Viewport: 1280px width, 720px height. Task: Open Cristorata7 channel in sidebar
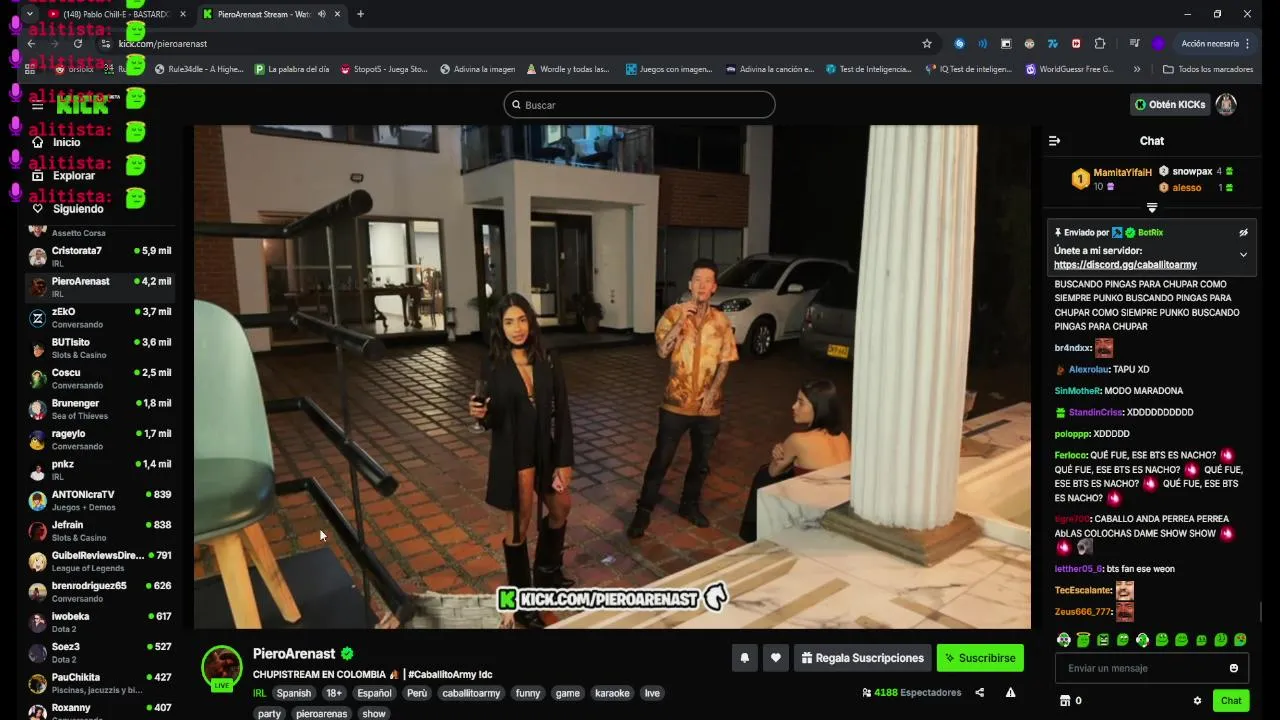[100, 256]
